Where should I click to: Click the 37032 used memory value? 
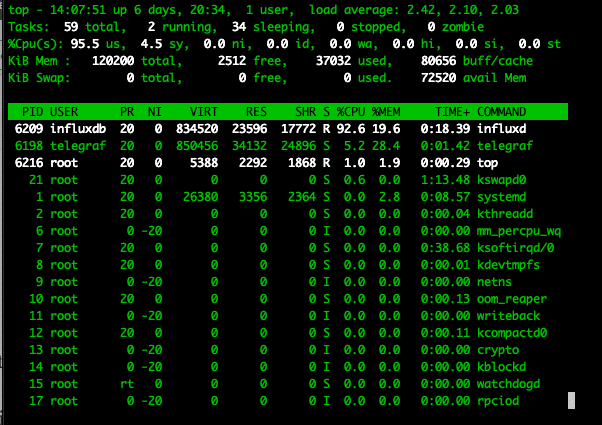(x=333, y=61)
